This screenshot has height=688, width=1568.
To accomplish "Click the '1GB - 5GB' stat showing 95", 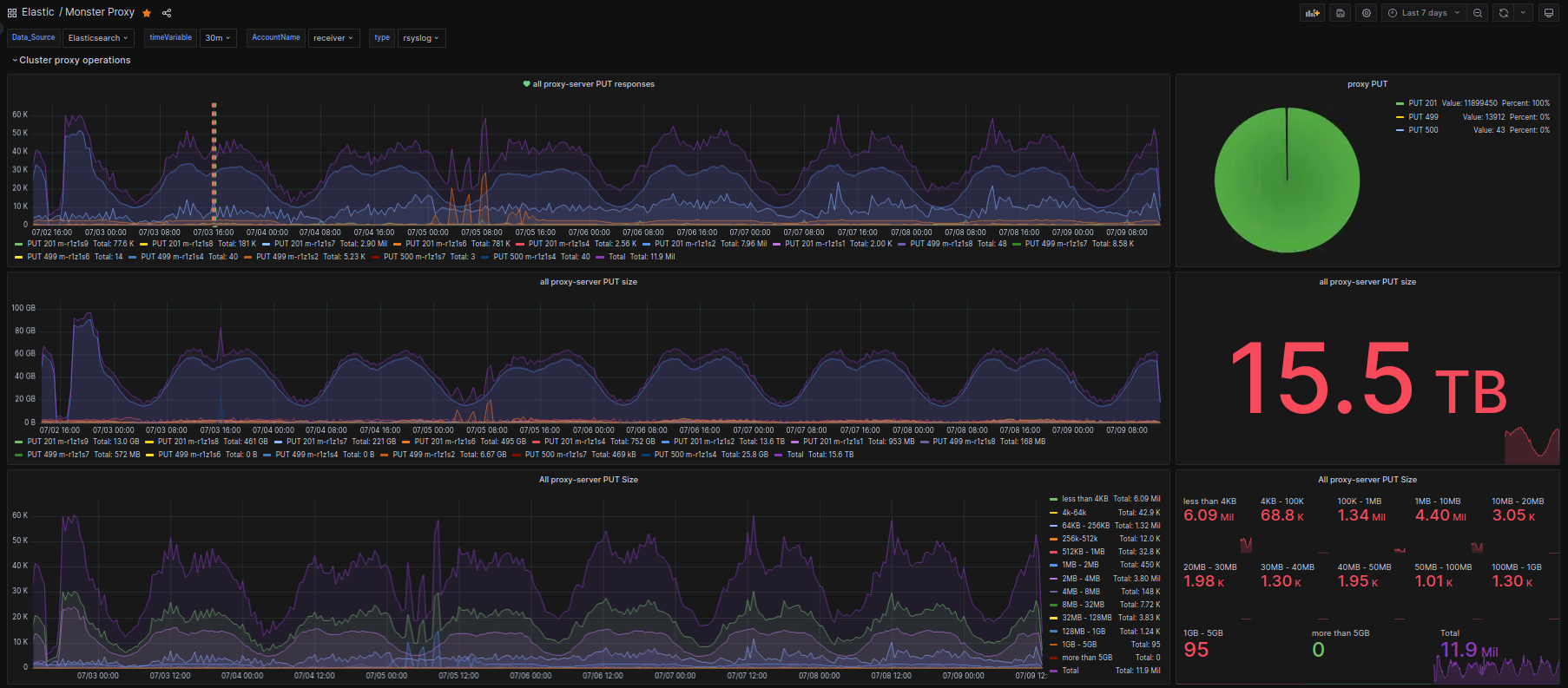I will pyautogui.click(x=1241, y=655).
